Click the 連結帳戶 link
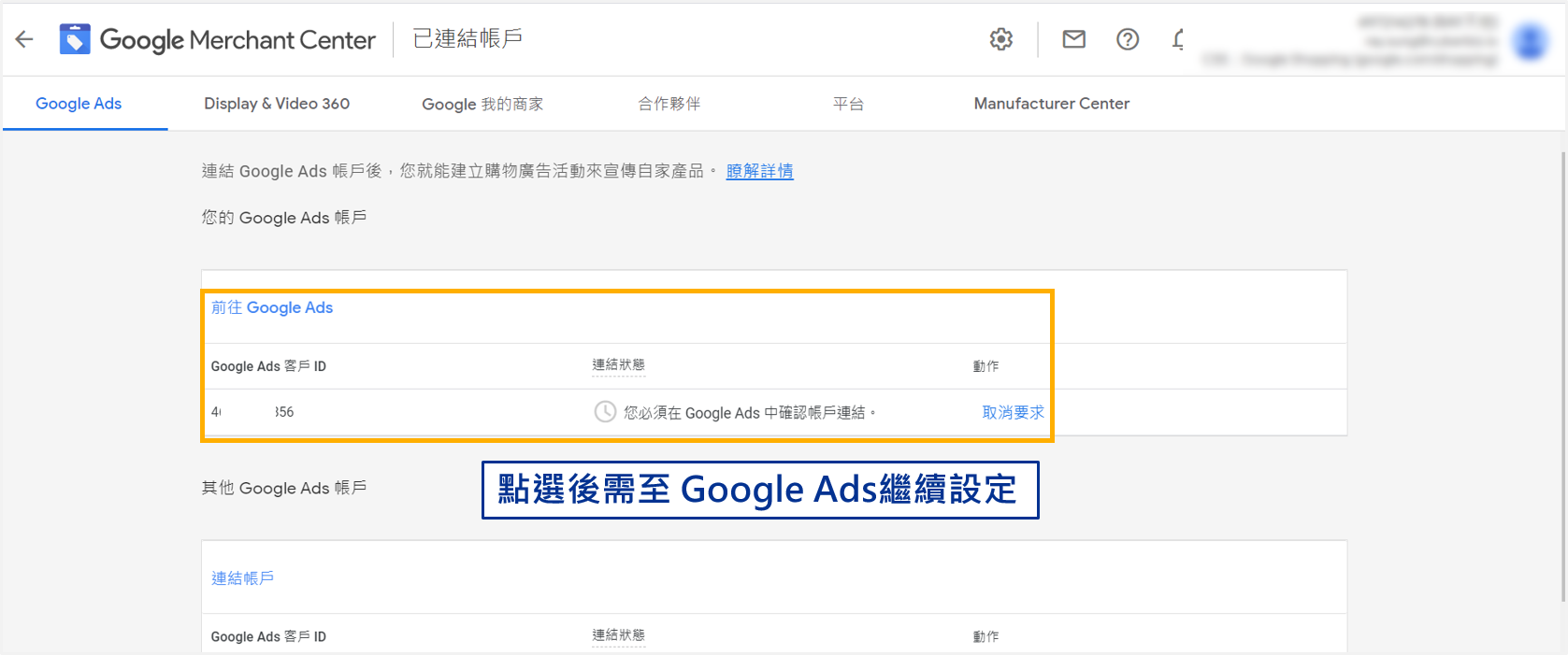This screenshot has height=655, width=1568. 243,578
